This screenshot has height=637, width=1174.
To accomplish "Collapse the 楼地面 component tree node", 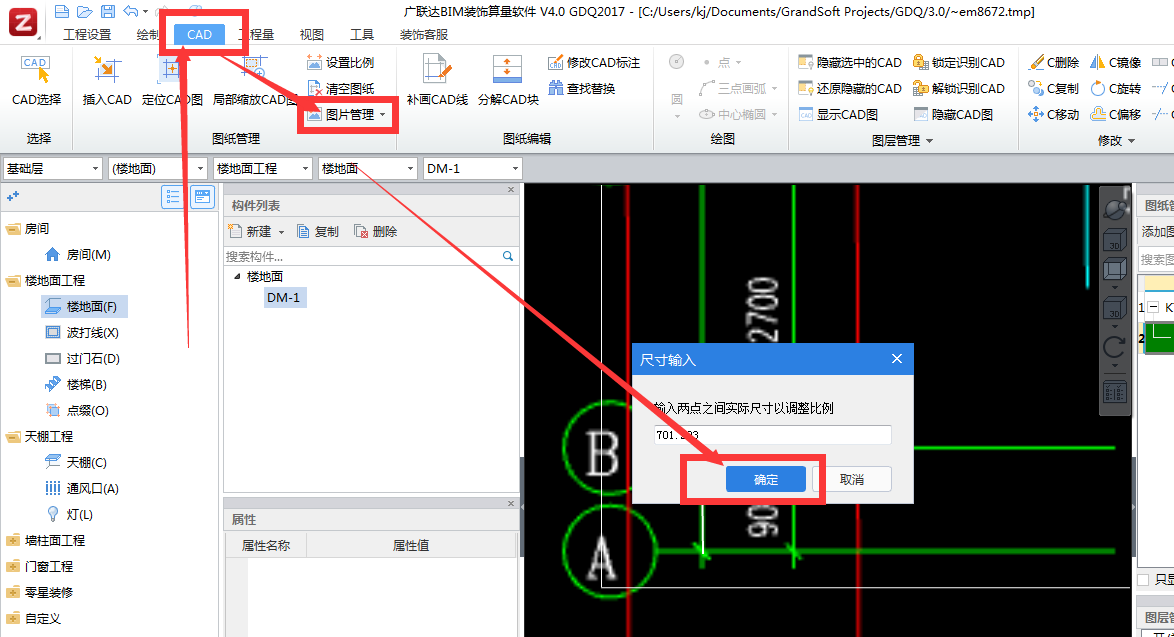I will [x=237, y=276].
